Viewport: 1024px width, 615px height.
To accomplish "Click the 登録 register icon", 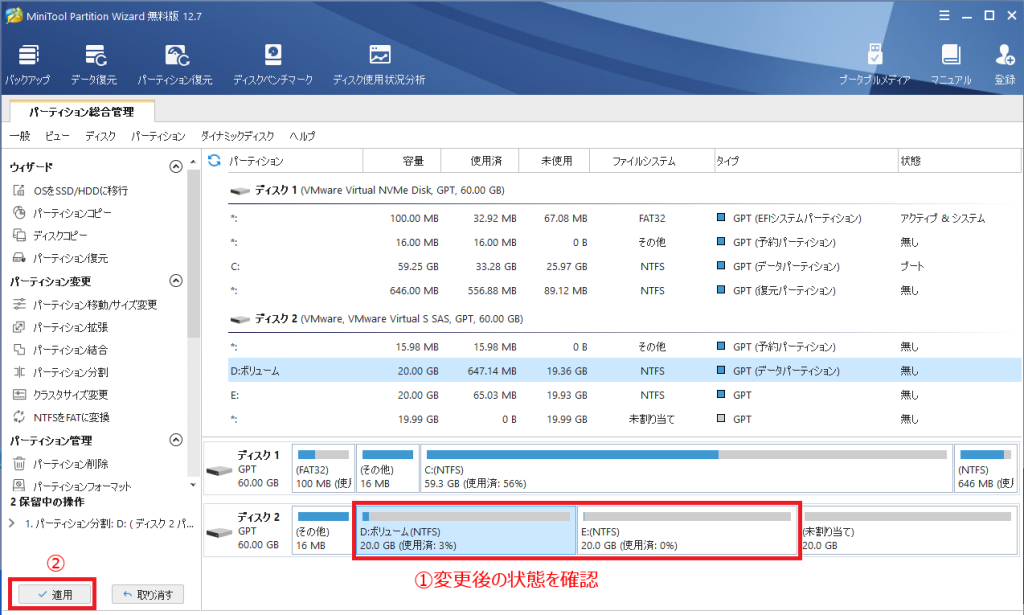I will (x=1004, y=65).
